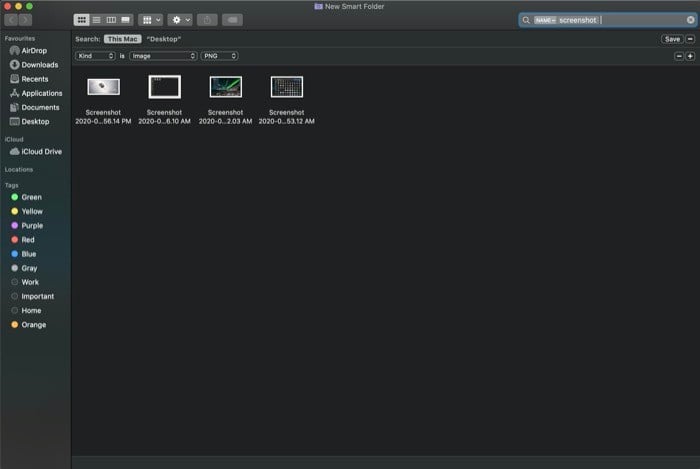Screen dimensions: 700x469
Task: Click the Name token in search field
Action: coord(545,20)
